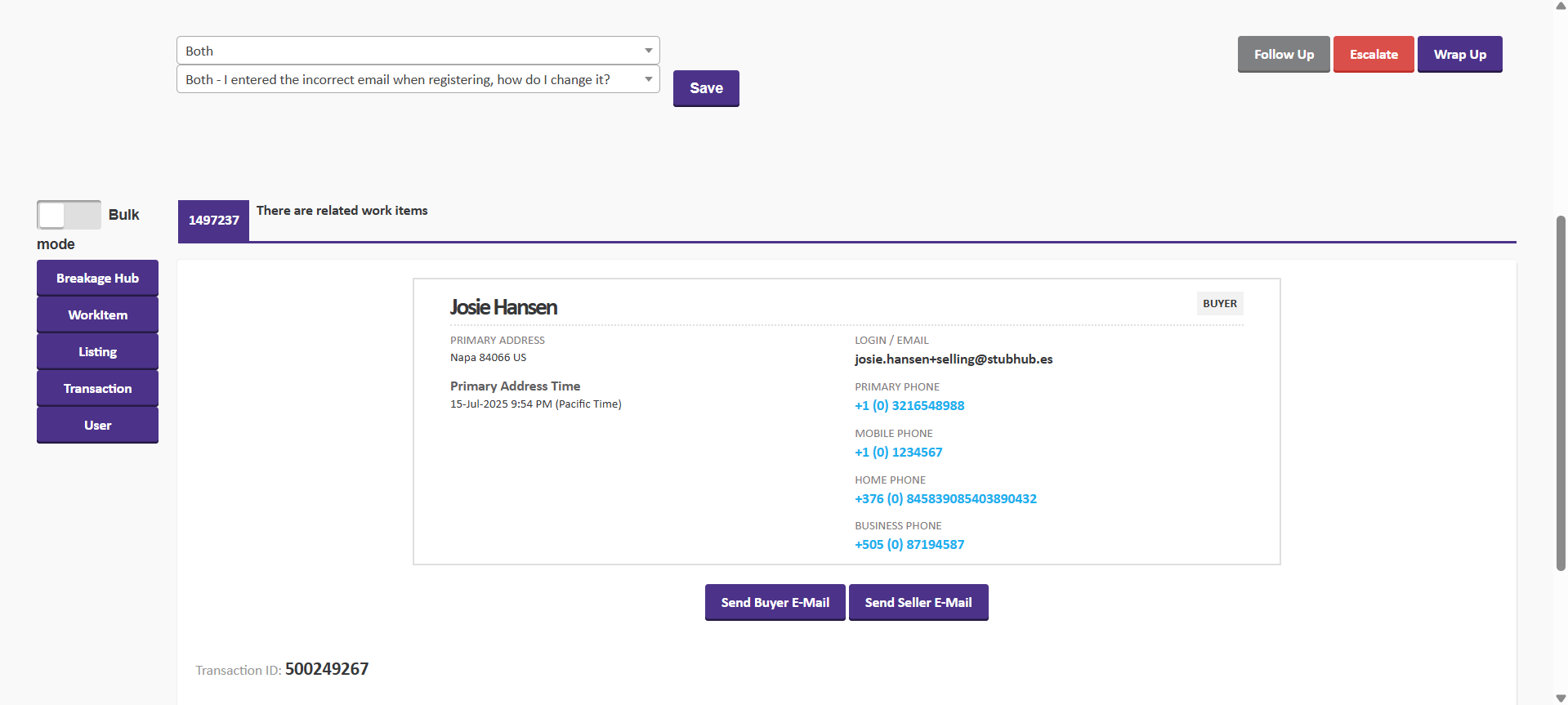Open the Listing section

[x=97, y=352]
